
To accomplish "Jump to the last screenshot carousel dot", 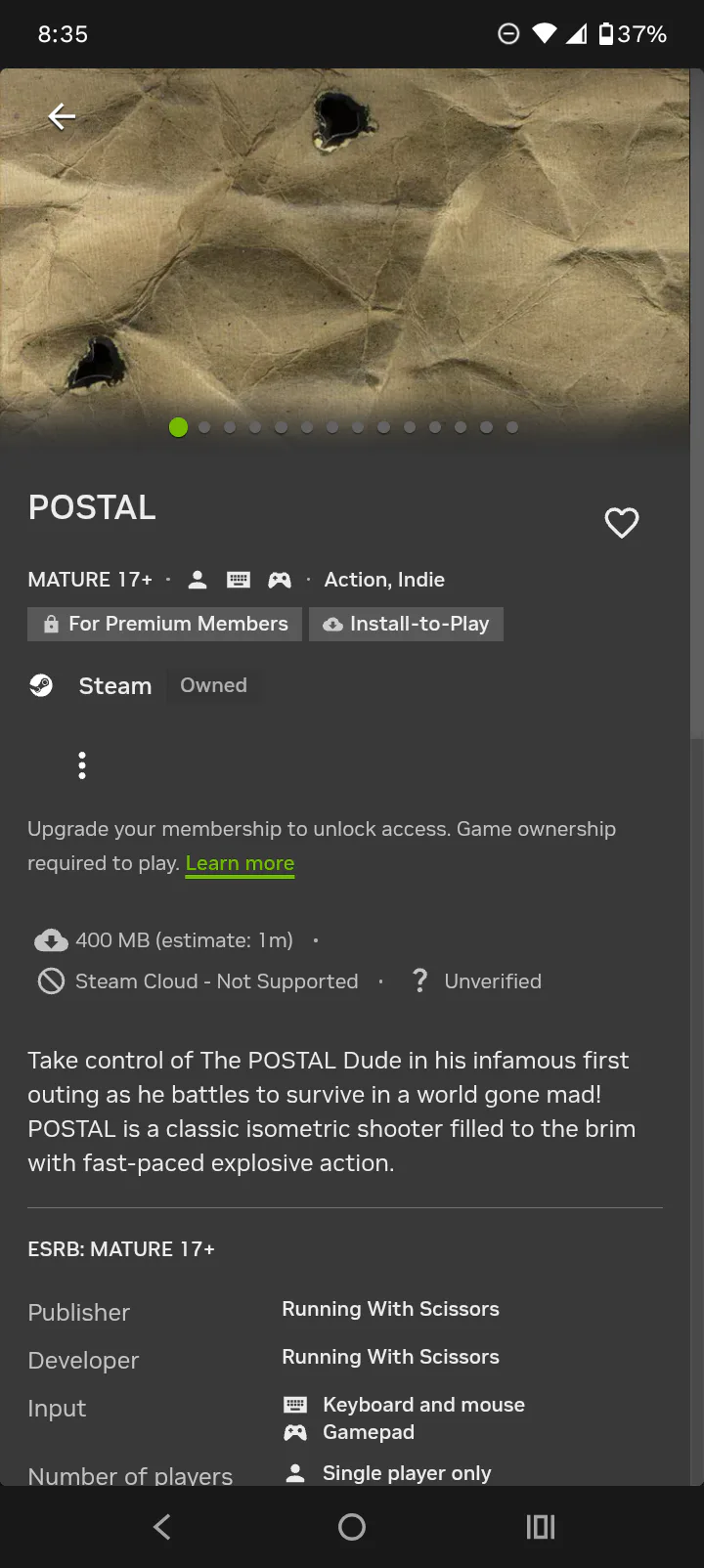I will (512, 427).
